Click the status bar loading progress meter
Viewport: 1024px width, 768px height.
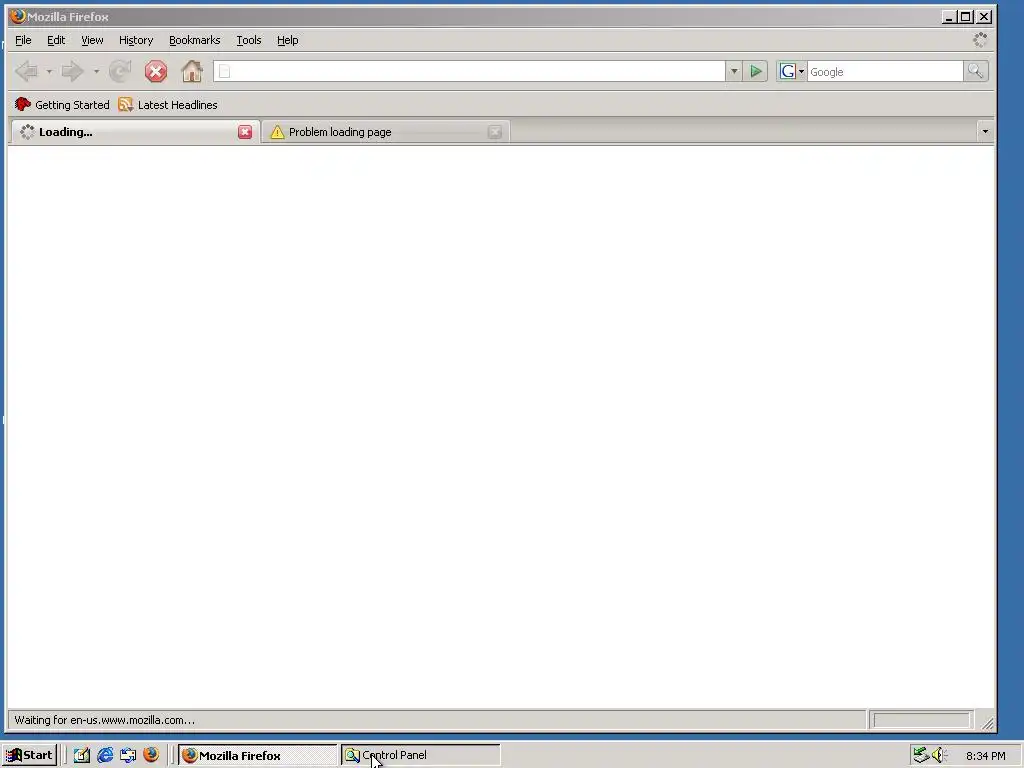[x=921, y=720]
